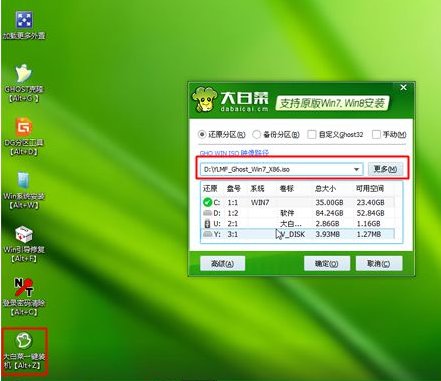Click the 23.40GB free space cell
Image resolution: width=441 pixels, height=381 pixels.
tap(370, 202)
